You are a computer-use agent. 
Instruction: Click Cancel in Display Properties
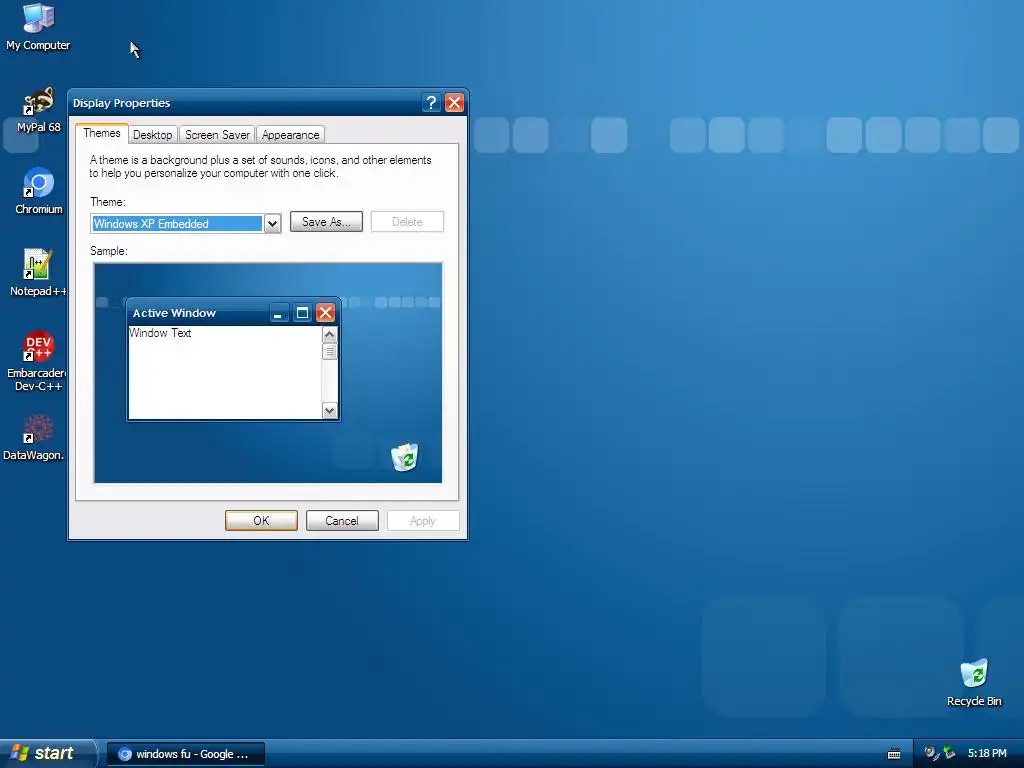pyautogui.click(x=342, y=520)
